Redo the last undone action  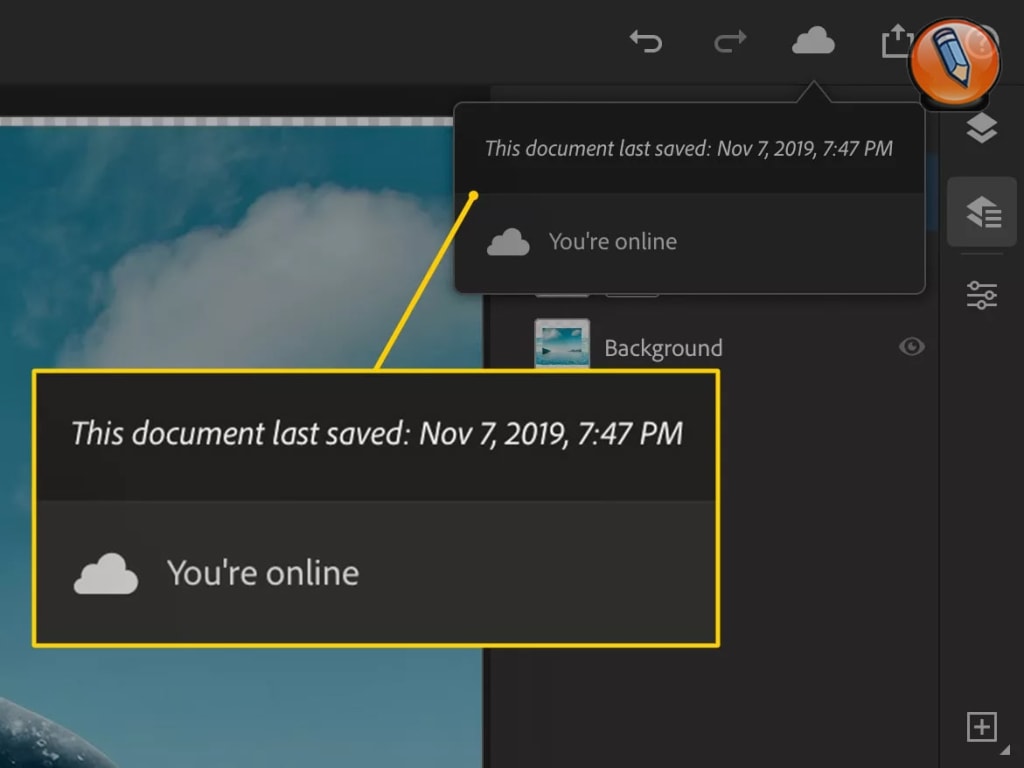(x=730, y=42)
